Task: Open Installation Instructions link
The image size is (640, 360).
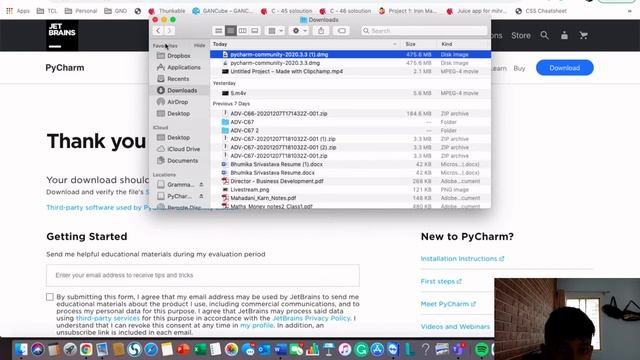Action: [462, 259]
